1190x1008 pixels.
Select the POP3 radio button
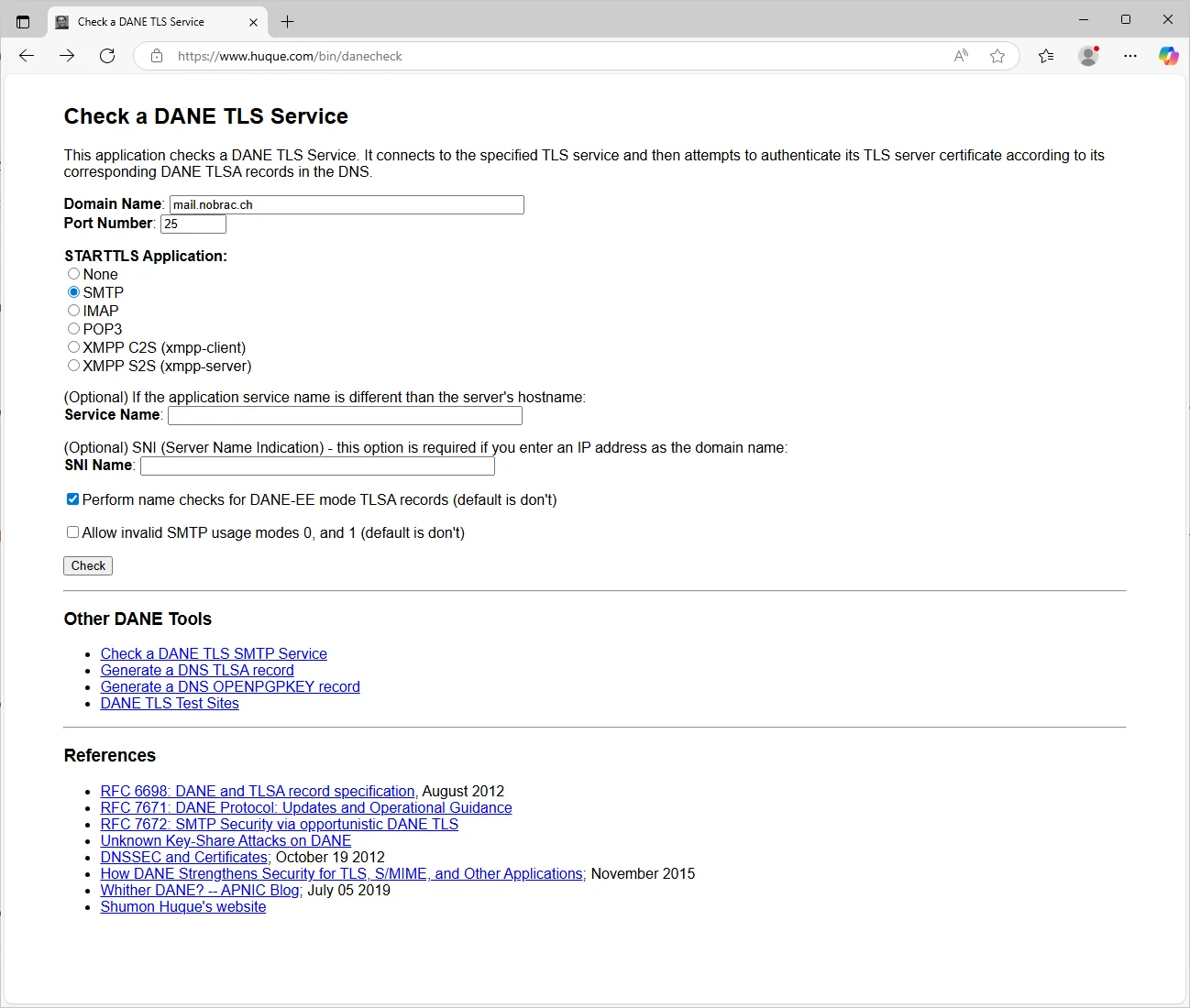(x=73, y=329)
